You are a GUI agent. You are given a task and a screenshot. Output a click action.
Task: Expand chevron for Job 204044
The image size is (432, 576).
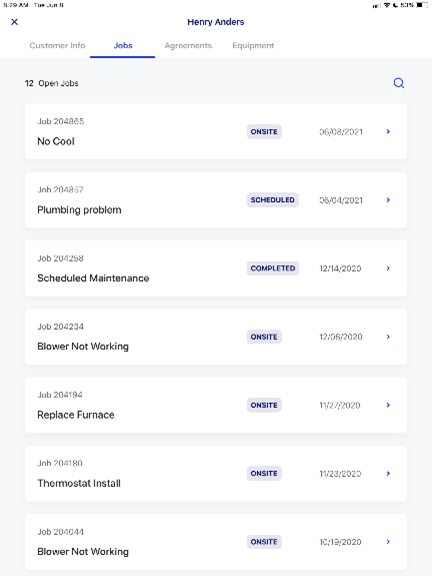pos(388,541)
